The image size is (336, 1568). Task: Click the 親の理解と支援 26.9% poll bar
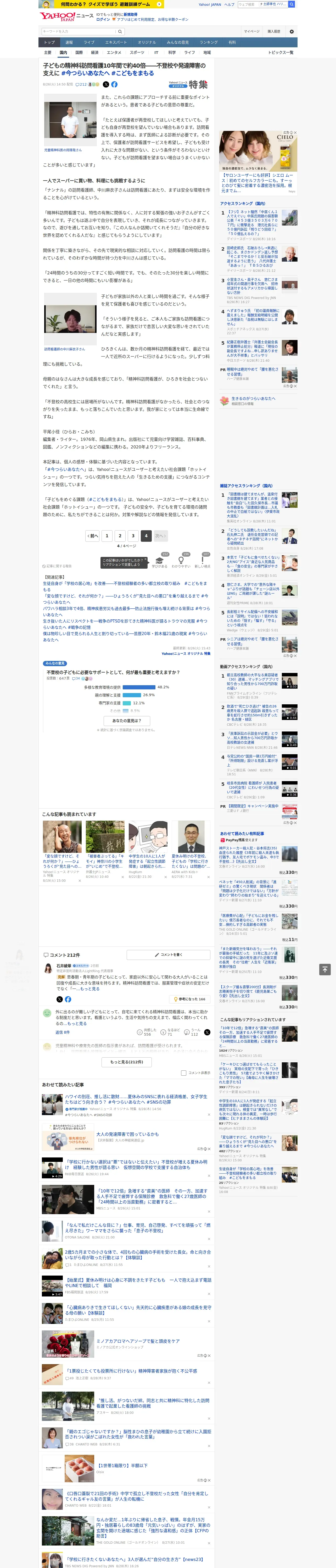point(132,695)
